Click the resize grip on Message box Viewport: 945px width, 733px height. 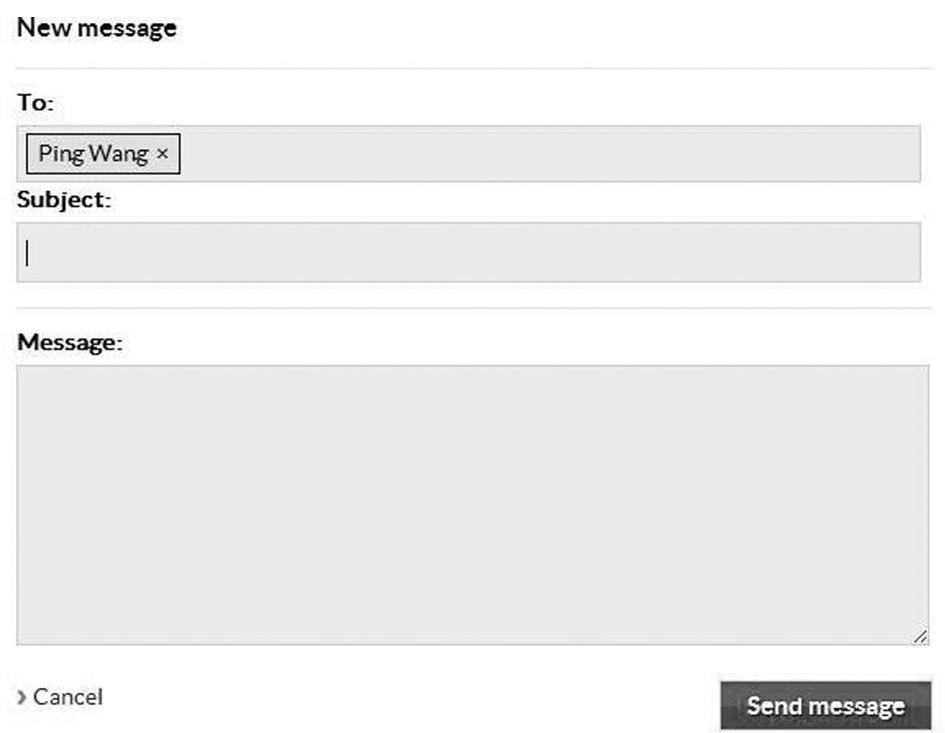920,637
